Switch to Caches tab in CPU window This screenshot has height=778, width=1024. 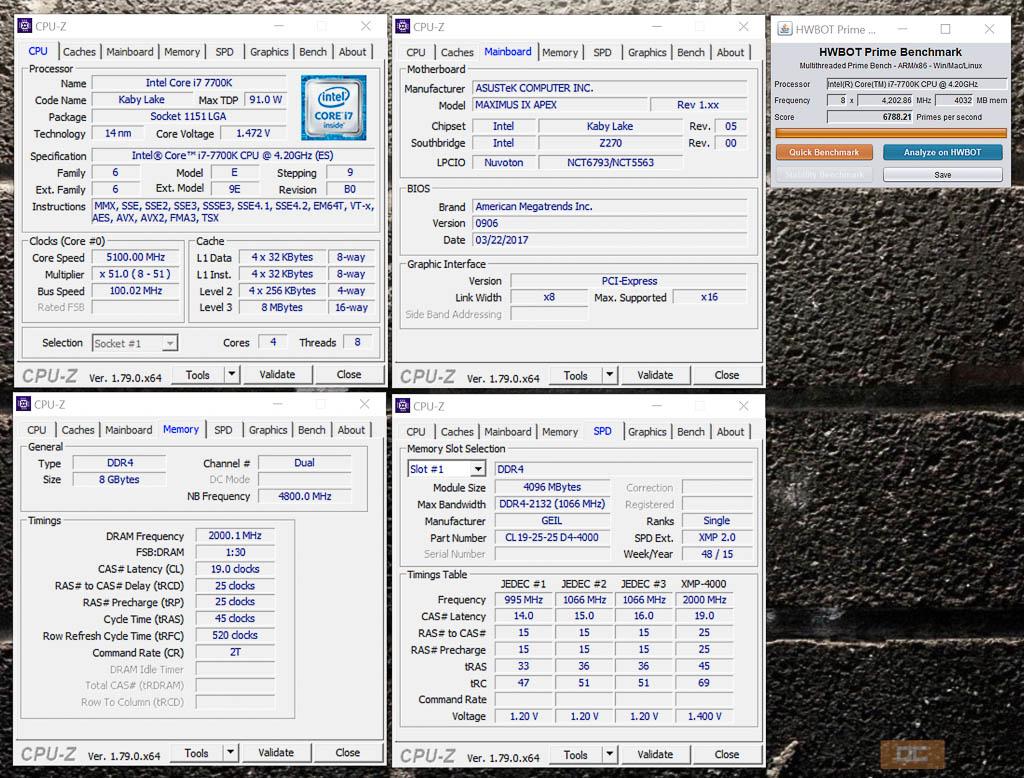[x=79, y=52]
